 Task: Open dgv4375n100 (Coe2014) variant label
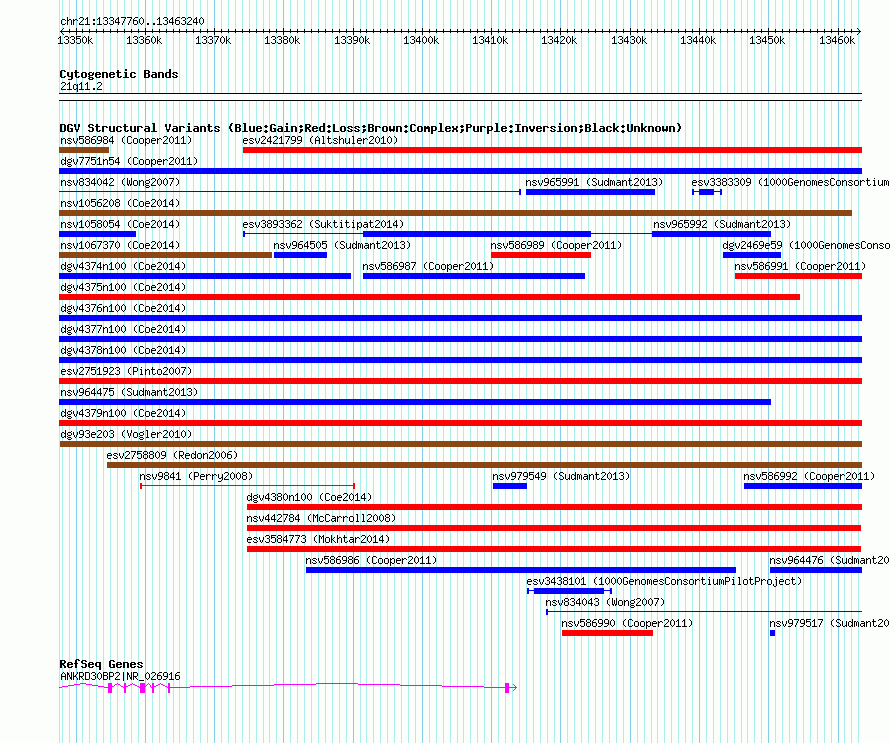click(x=123, y=287)
